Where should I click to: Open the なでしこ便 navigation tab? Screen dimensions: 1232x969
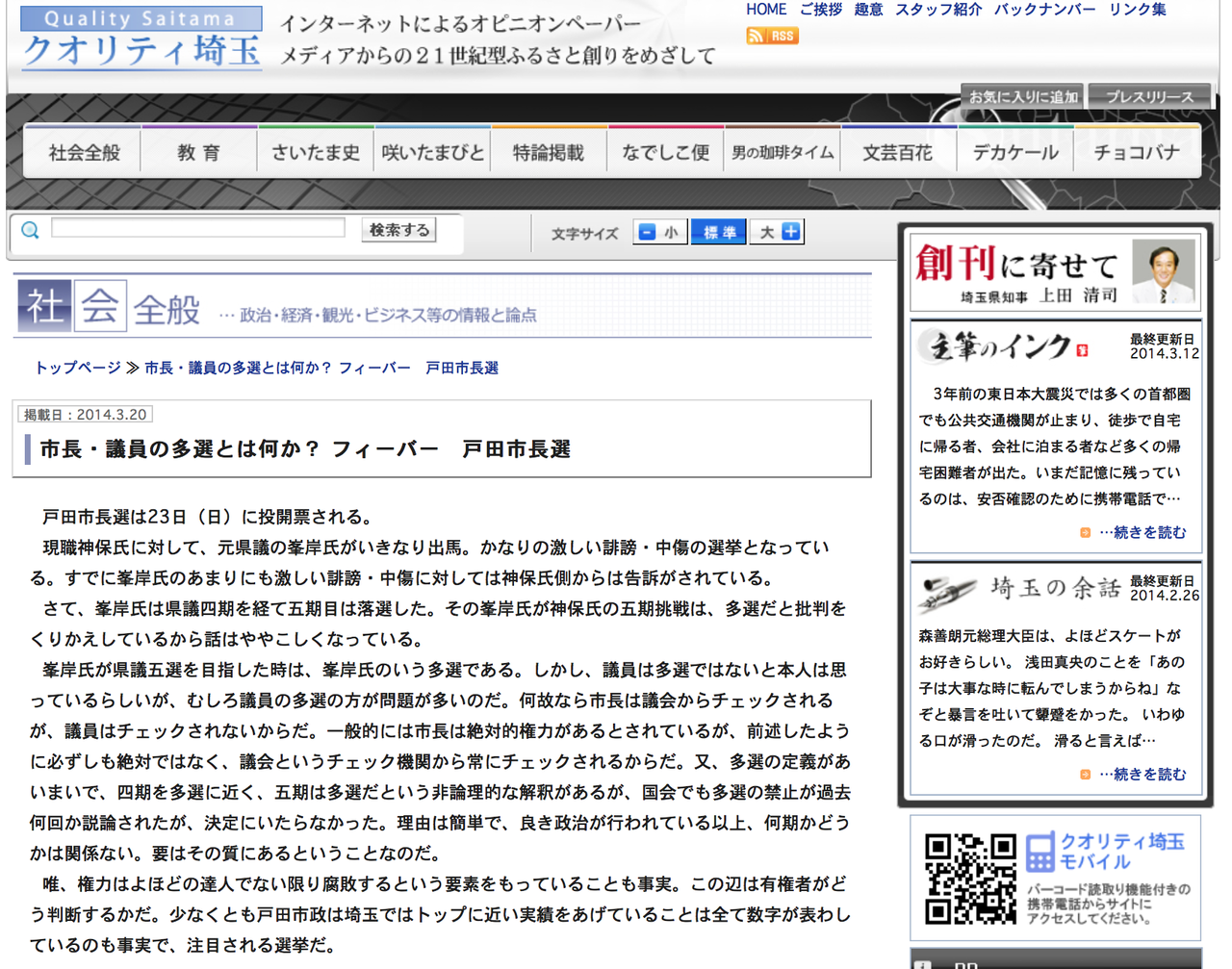pyautogui.click(x=666, y=152)
